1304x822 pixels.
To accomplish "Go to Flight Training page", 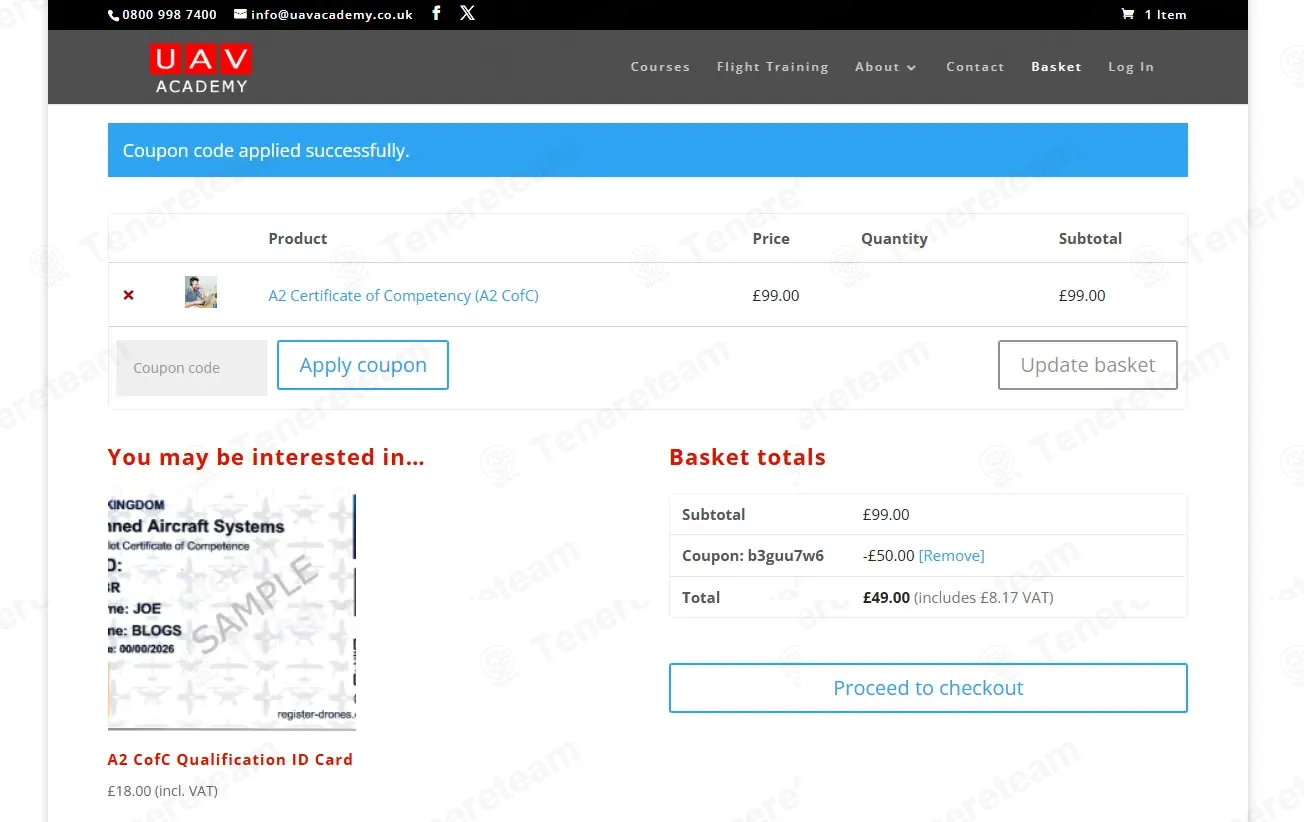I will (772, 67).
